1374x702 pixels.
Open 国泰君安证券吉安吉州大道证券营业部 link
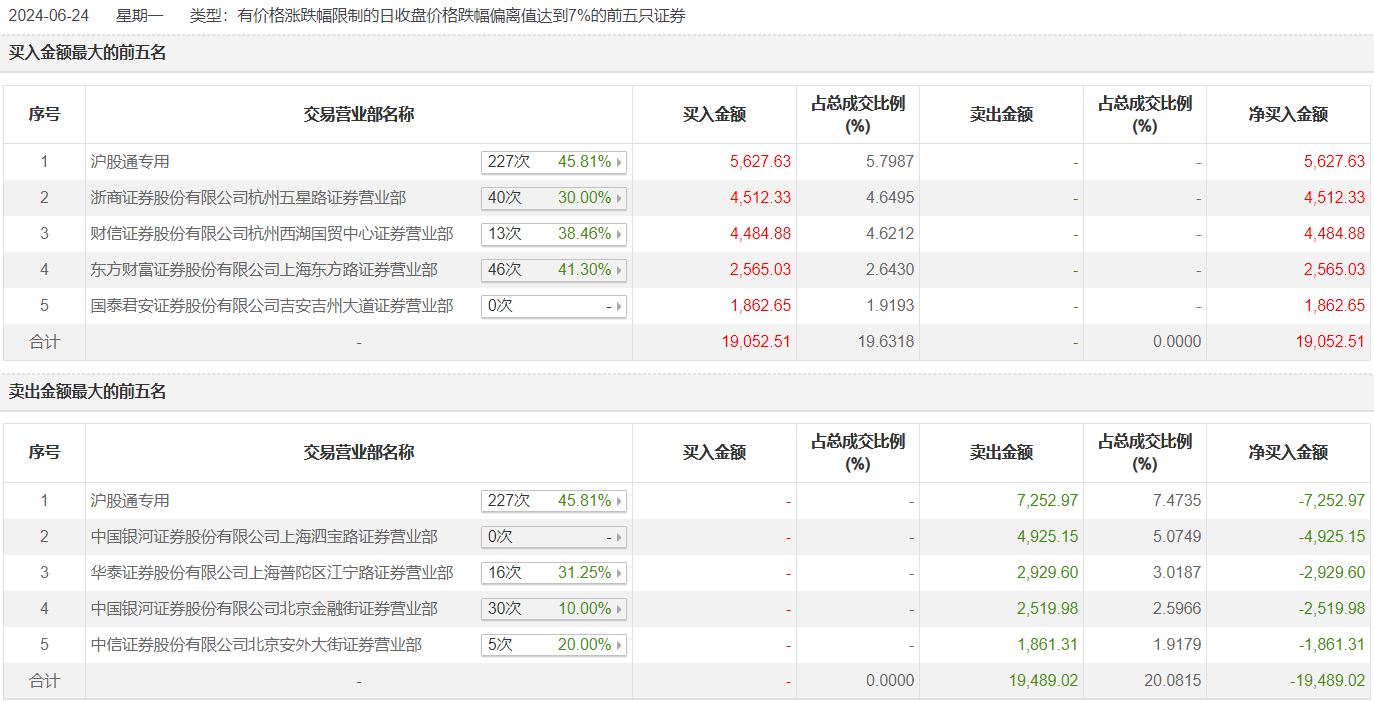point(272,306)
